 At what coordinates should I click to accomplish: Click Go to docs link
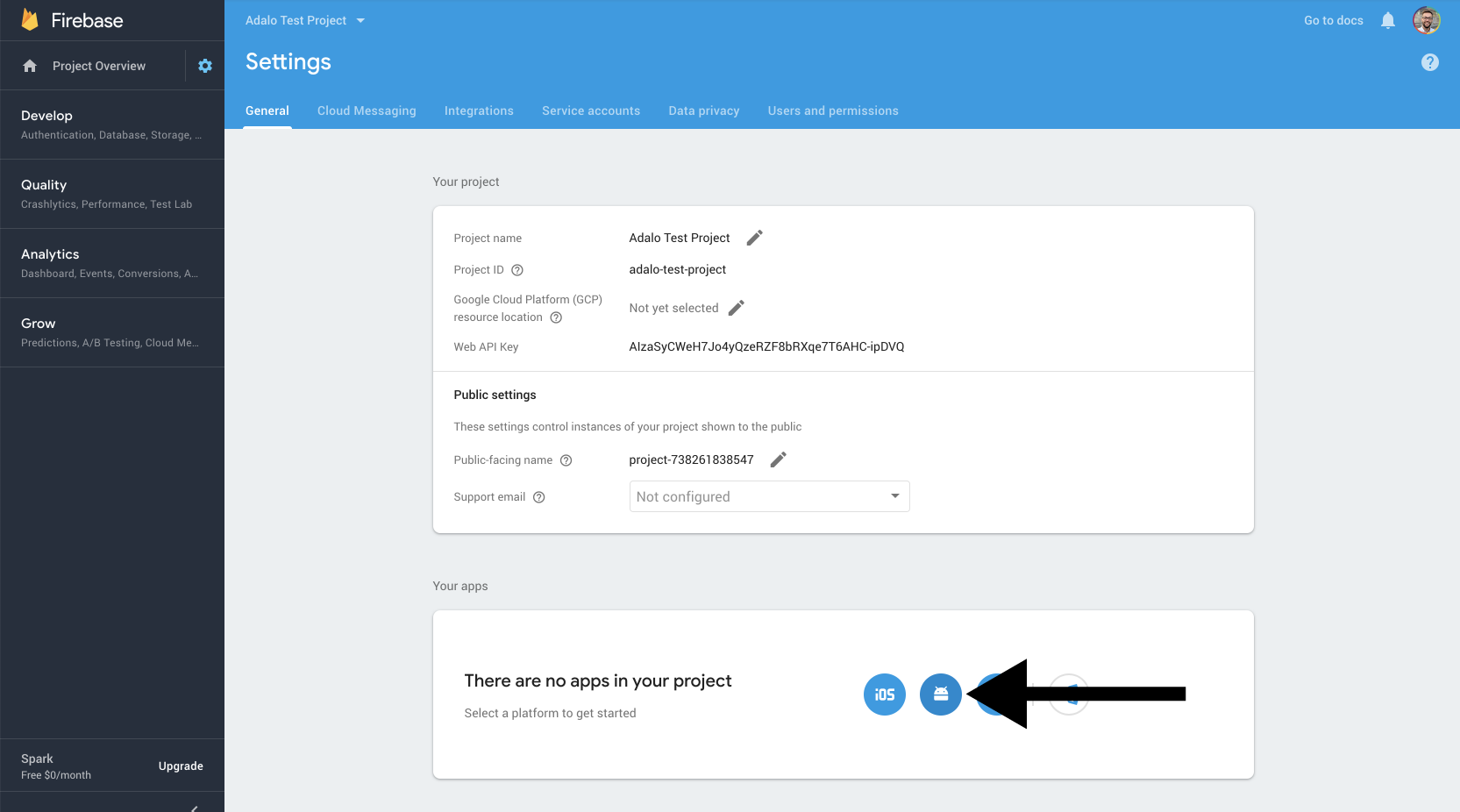1334,20
